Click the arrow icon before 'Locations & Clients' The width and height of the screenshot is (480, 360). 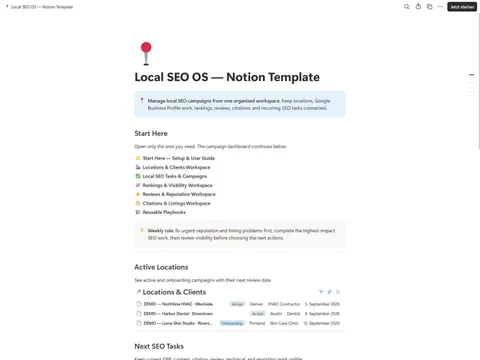(x=138, y=292)
